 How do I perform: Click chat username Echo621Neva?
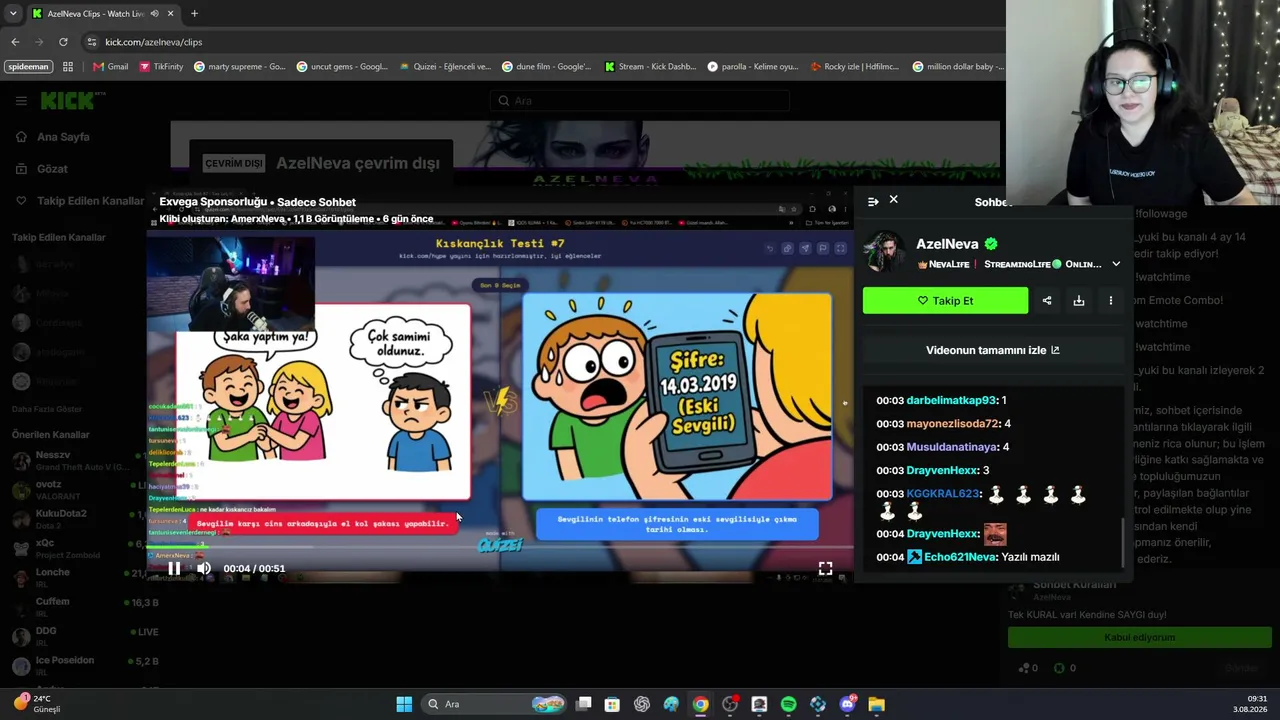pos(960,557)
